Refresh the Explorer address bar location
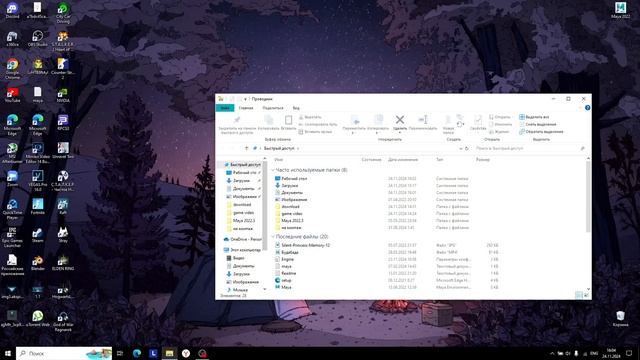The image size is (640, 360). 467,149
